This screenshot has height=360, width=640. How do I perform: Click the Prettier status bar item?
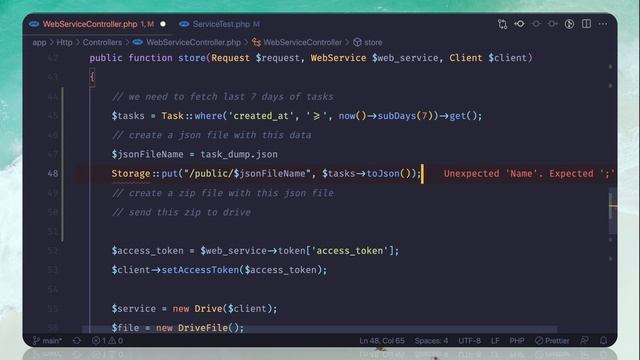[x=552, y=340]
